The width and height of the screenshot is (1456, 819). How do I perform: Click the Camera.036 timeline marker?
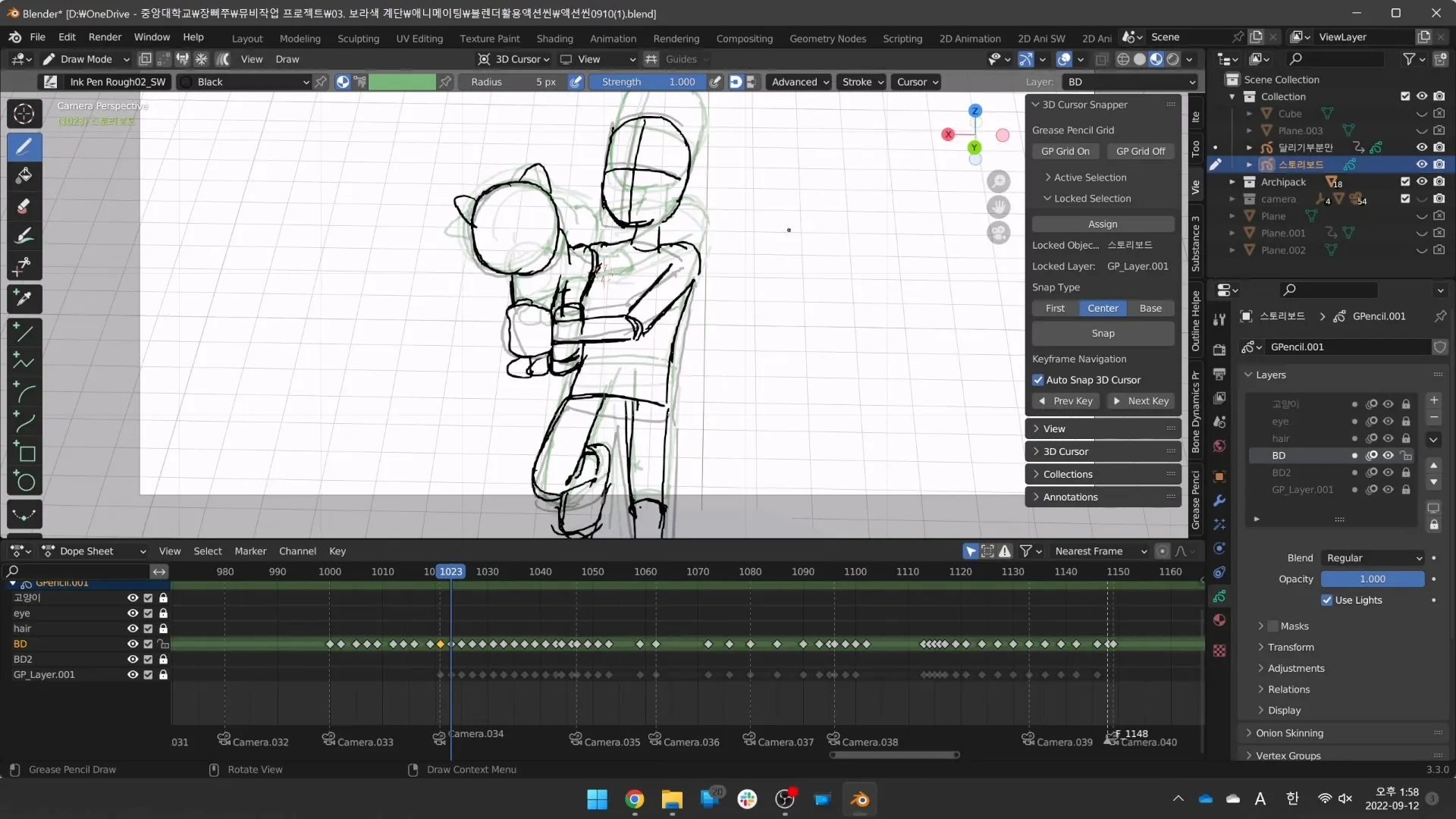click(654, 739)
